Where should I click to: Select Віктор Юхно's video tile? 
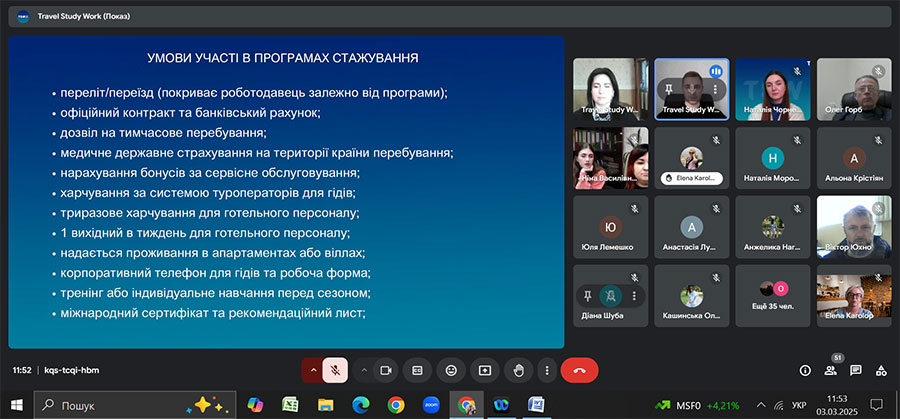click(854, 227)
